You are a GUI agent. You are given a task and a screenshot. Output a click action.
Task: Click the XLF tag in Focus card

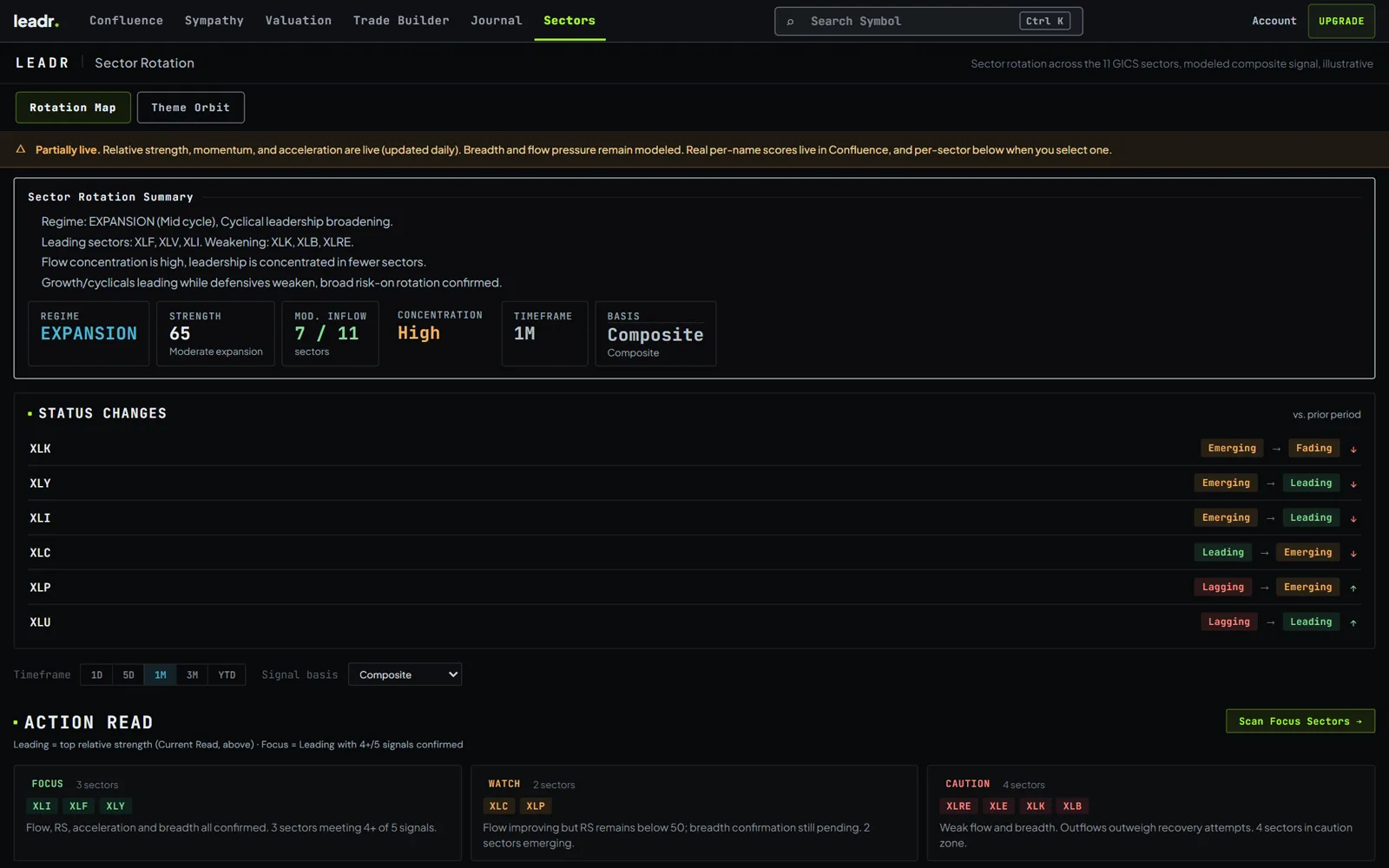click(79, 806)
